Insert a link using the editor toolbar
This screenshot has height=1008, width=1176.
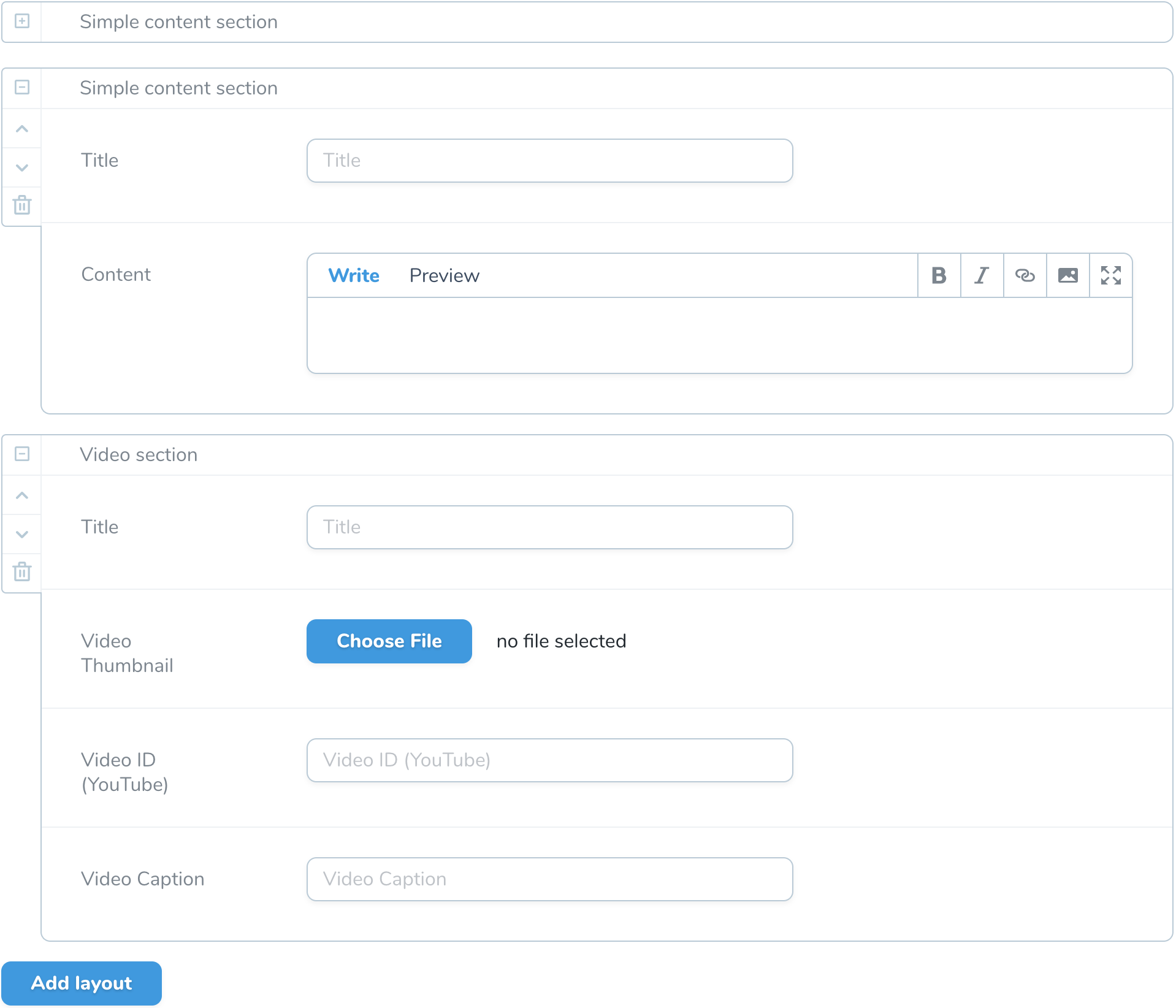(1025, 275)
